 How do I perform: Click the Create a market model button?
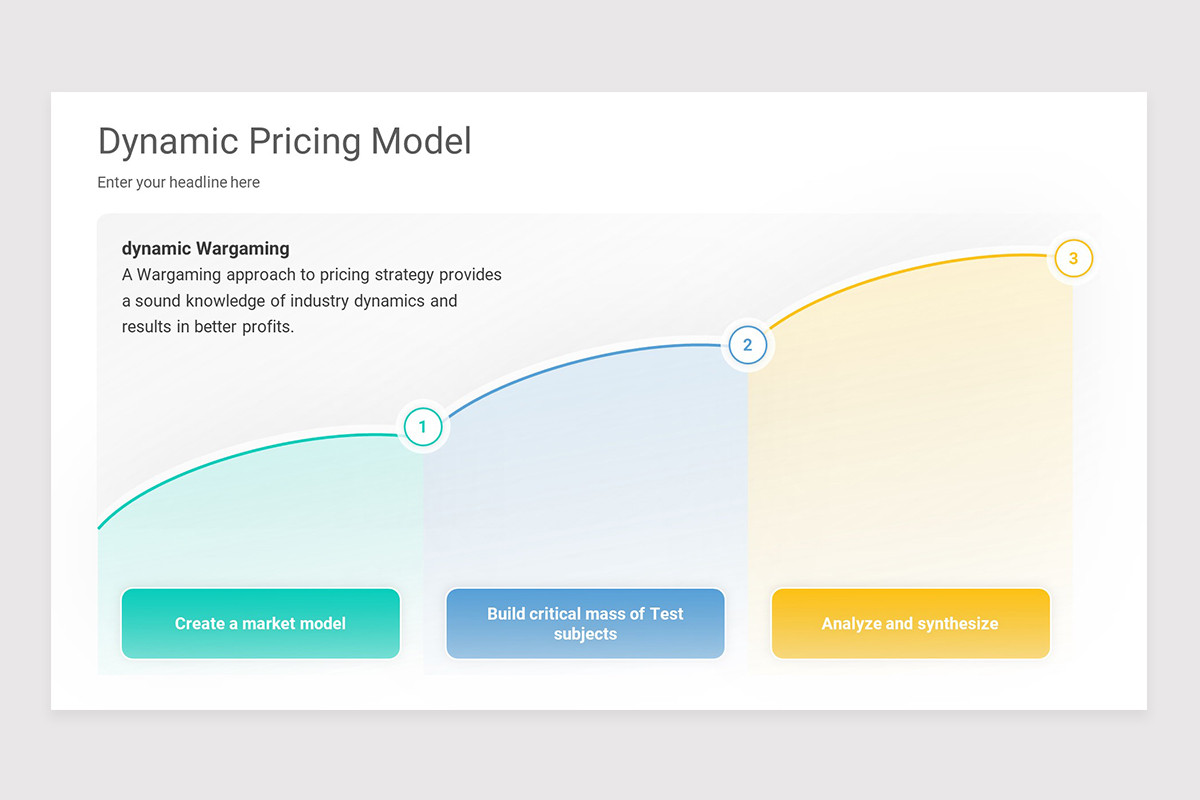point(261,623)
